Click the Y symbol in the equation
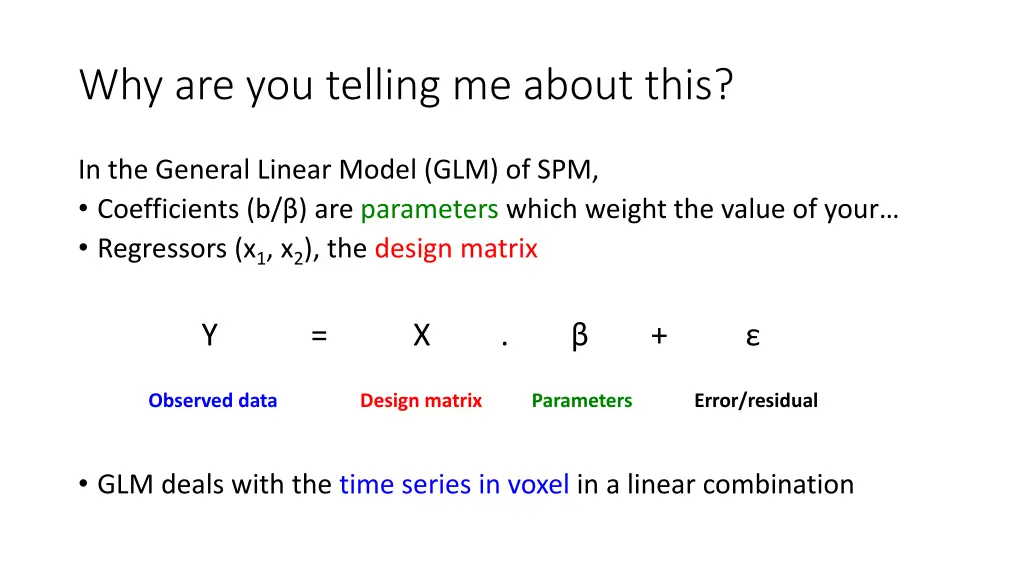Image resolution: width=1024 pixels, height=576 pixels. coord(210,336)
